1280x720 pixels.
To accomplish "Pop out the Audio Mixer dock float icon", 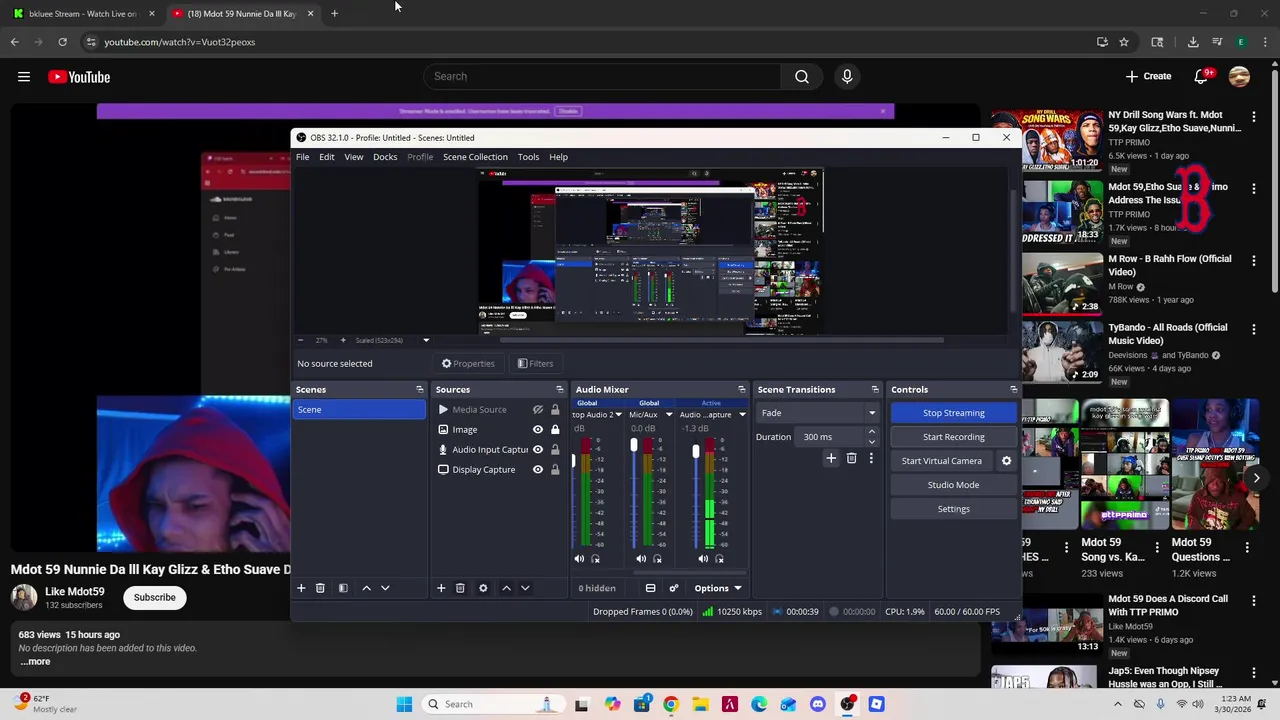I will (x=742, y=389).
